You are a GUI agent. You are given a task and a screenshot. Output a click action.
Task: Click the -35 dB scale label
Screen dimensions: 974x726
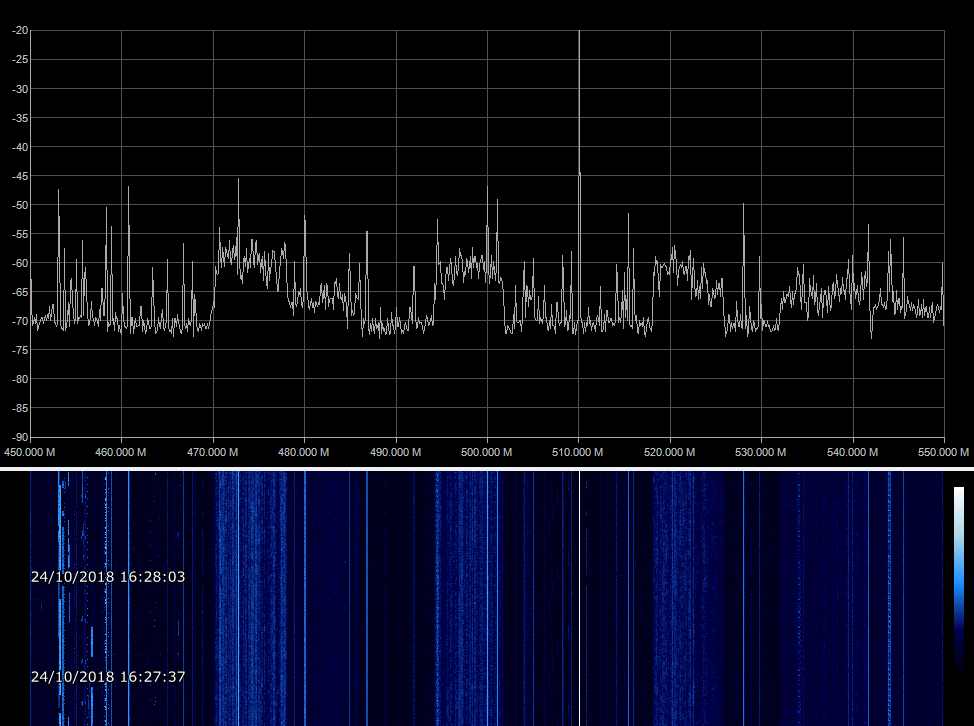pos(20,118)
